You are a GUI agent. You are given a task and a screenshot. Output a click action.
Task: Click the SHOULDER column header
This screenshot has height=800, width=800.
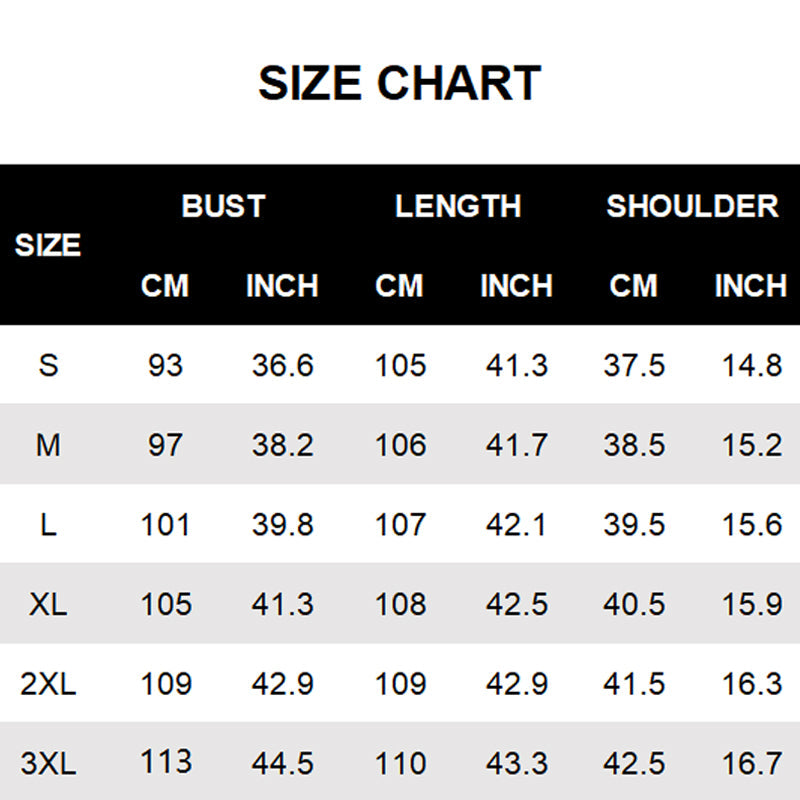coord(692,206)
